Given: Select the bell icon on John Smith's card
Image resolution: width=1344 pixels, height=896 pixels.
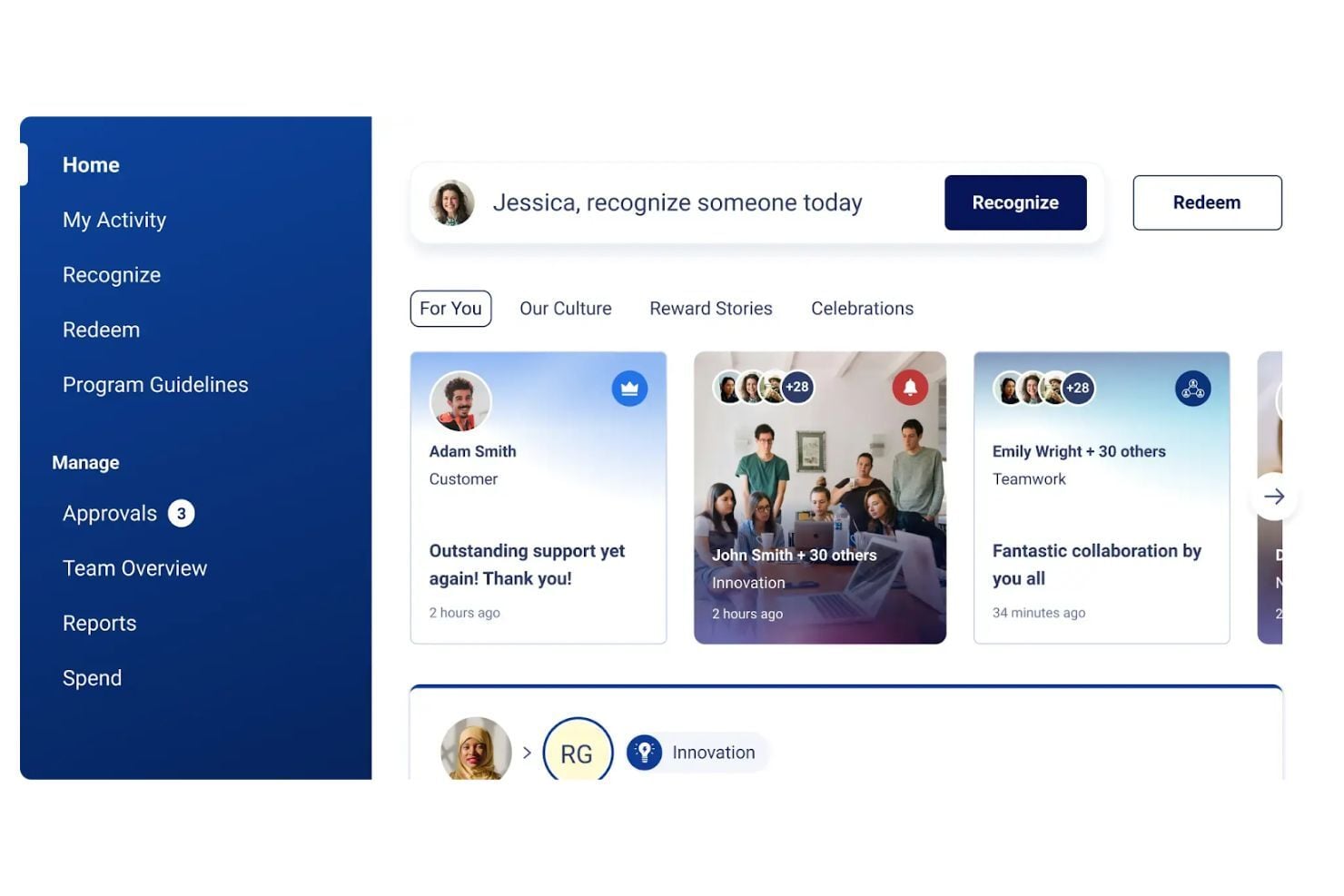Looking at the screenshot, I should pos(911,388).
